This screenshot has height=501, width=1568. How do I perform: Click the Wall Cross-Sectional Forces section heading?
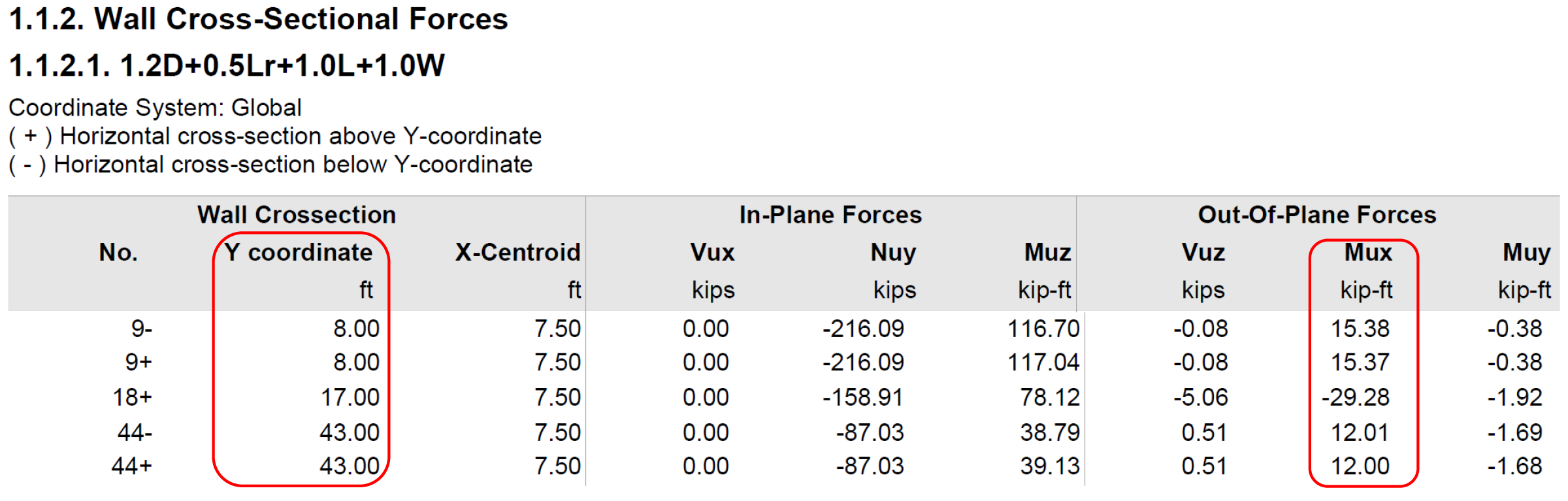[x=258, y=20]
